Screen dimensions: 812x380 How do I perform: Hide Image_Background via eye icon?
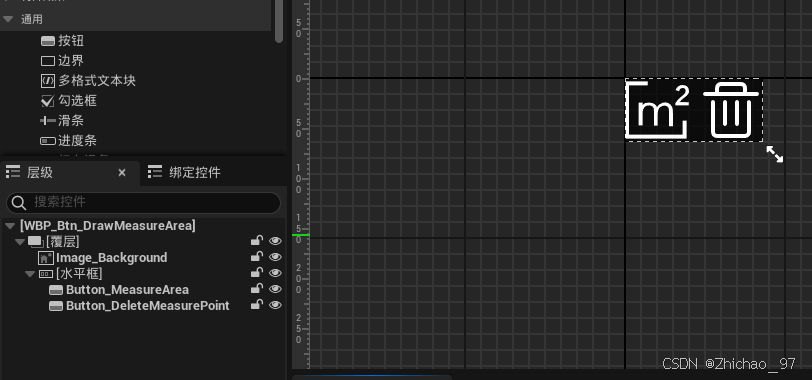tap(276, 257)
